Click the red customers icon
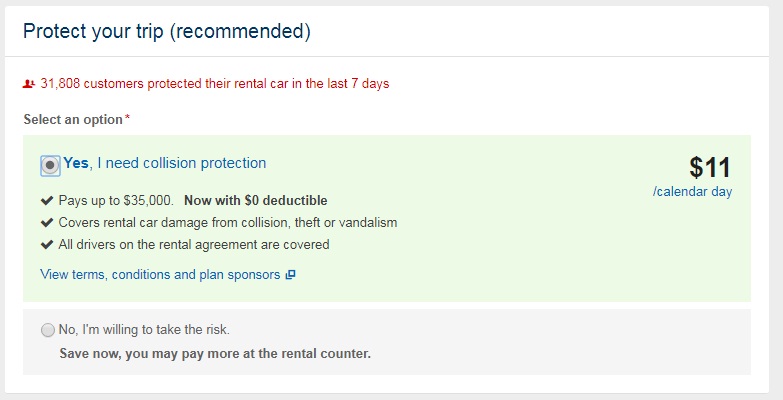This screenshot has height=400, width=783. tap(29, 84)
